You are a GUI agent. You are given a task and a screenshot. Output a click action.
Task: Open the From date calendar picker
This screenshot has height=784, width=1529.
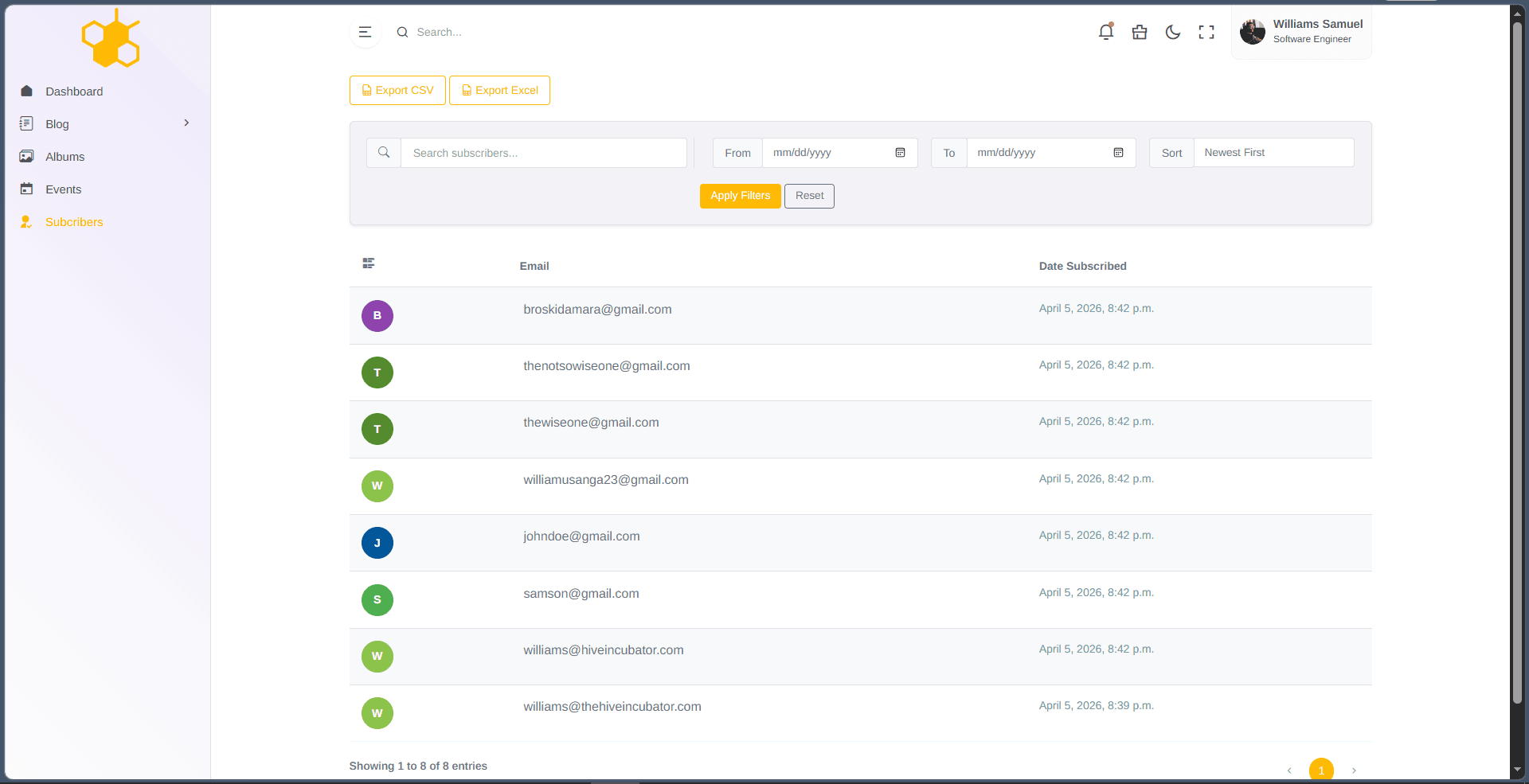coord(900,153)
